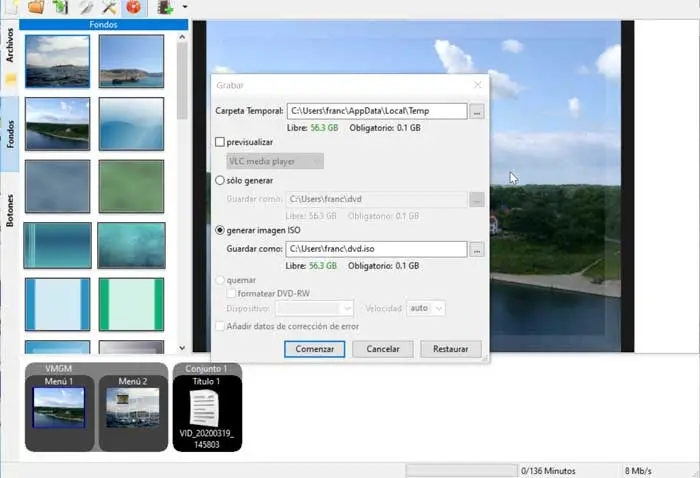Open the Velocidad auto speed dropdown
This screenshot has height=478, width=700.
pyautogui.click(x=425, y=308)
